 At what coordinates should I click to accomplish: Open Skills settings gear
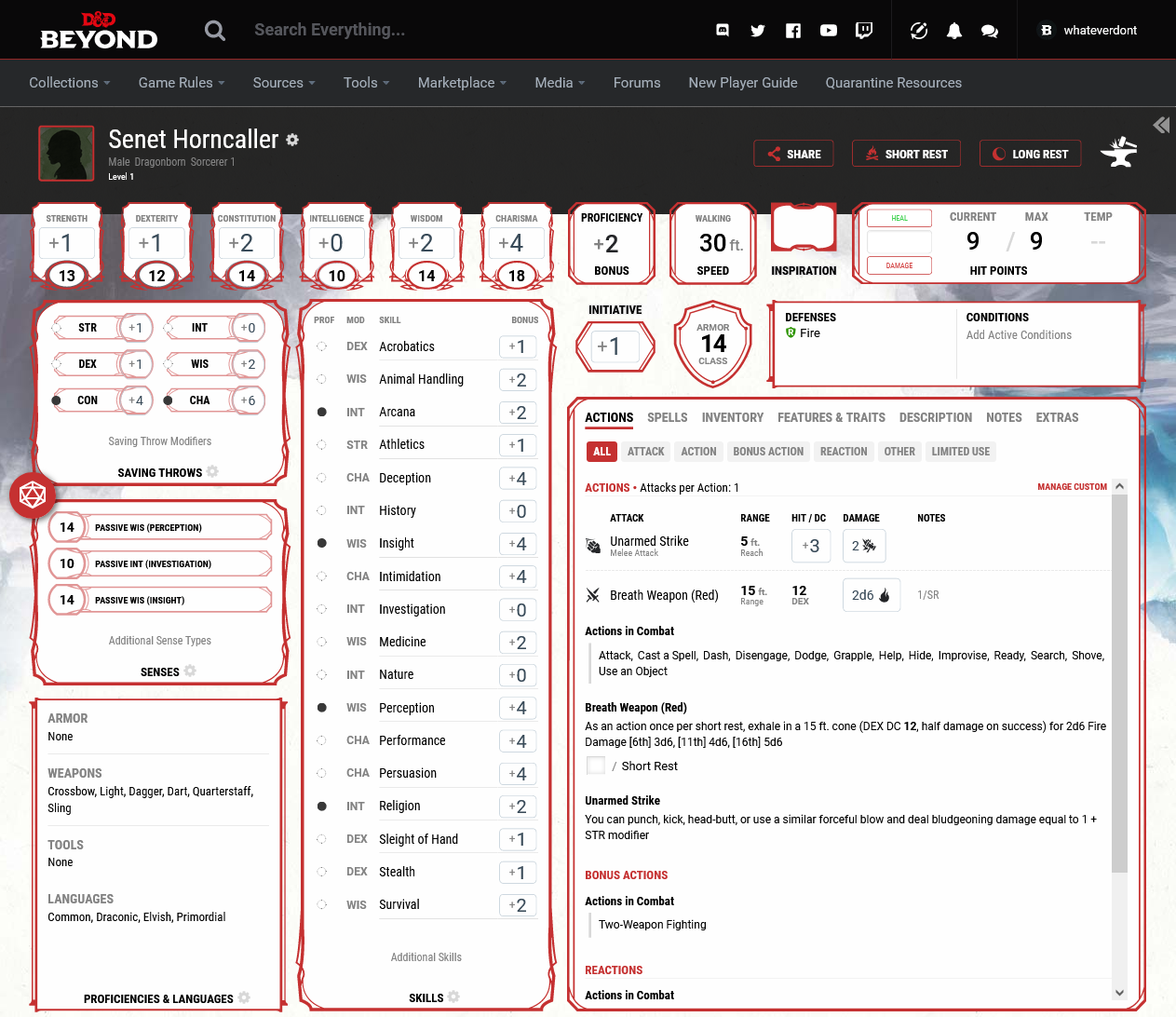pos(453,997)
